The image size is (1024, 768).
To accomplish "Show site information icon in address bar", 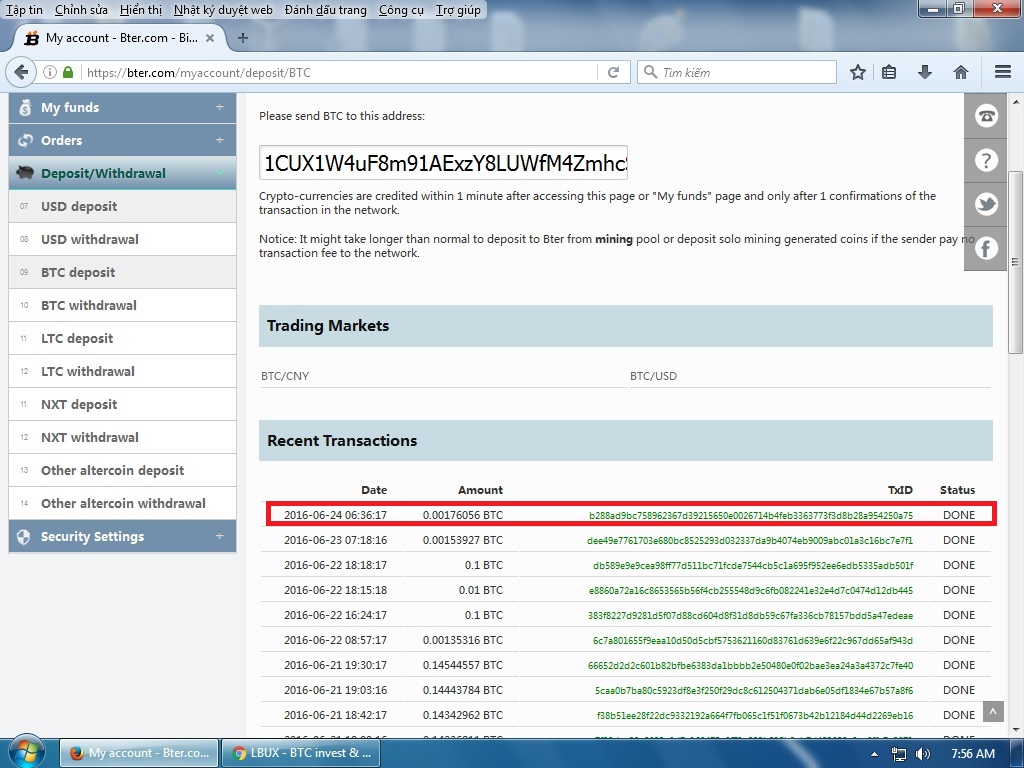I will coord(50,72).
